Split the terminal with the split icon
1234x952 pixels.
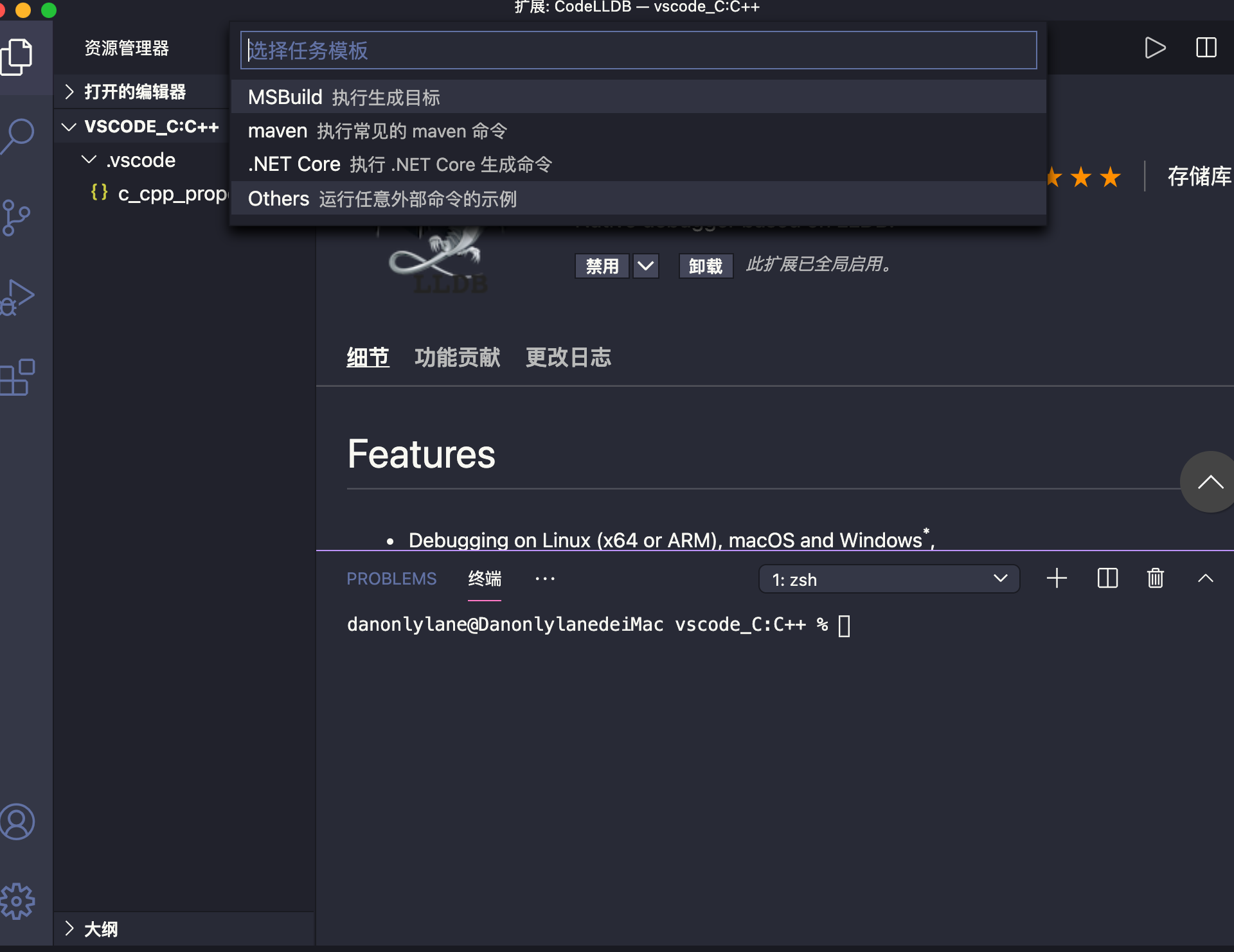click(1107, 578)
